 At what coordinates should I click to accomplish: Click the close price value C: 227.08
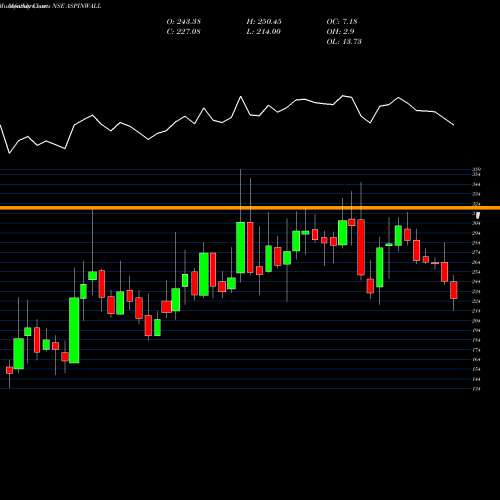click(x=184, y=32)
